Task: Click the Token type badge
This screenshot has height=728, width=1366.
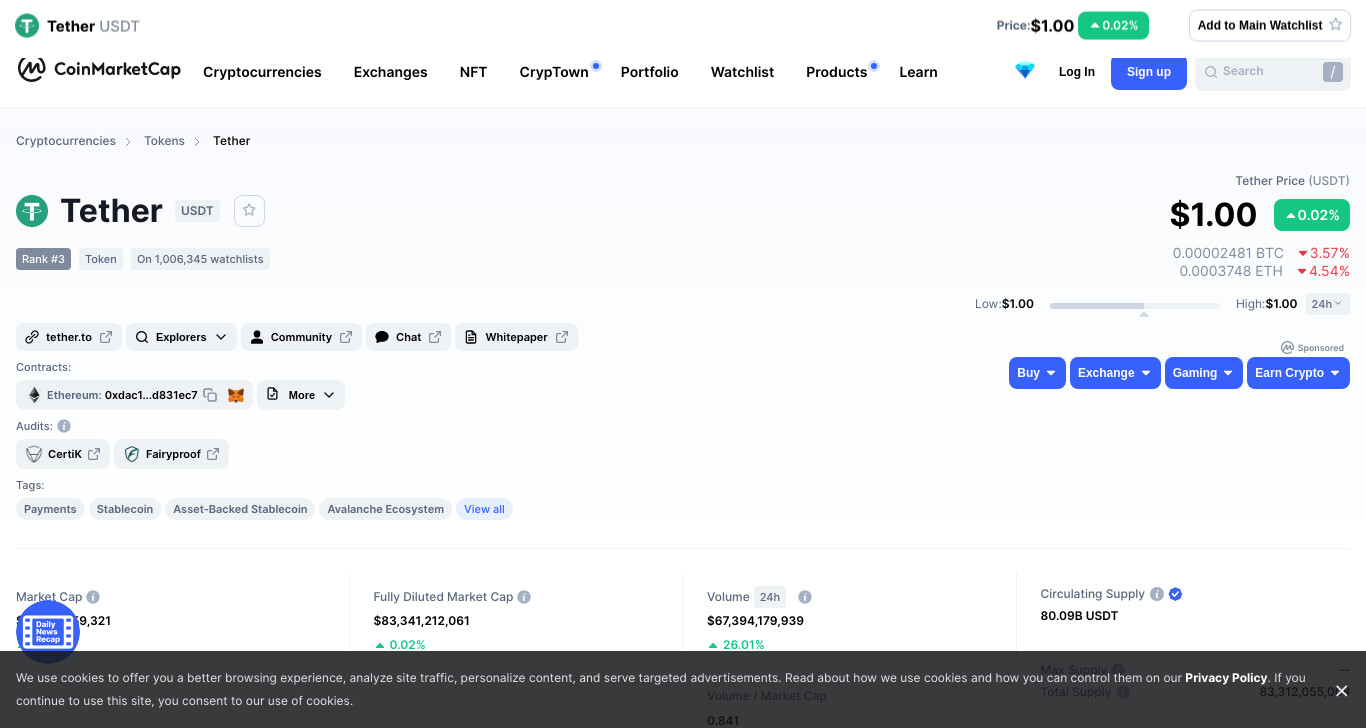Action: [x=101, y=259]
